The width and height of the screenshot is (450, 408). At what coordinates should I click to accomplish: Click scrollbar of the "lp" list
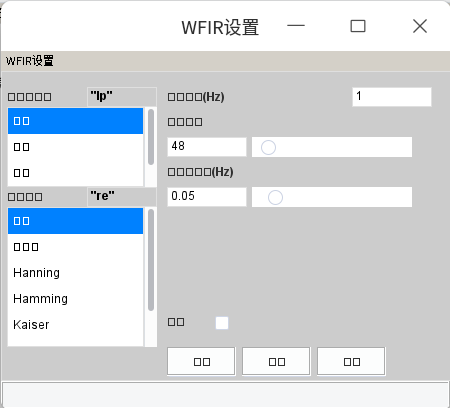pyautogui.click(x=151, y=137)
